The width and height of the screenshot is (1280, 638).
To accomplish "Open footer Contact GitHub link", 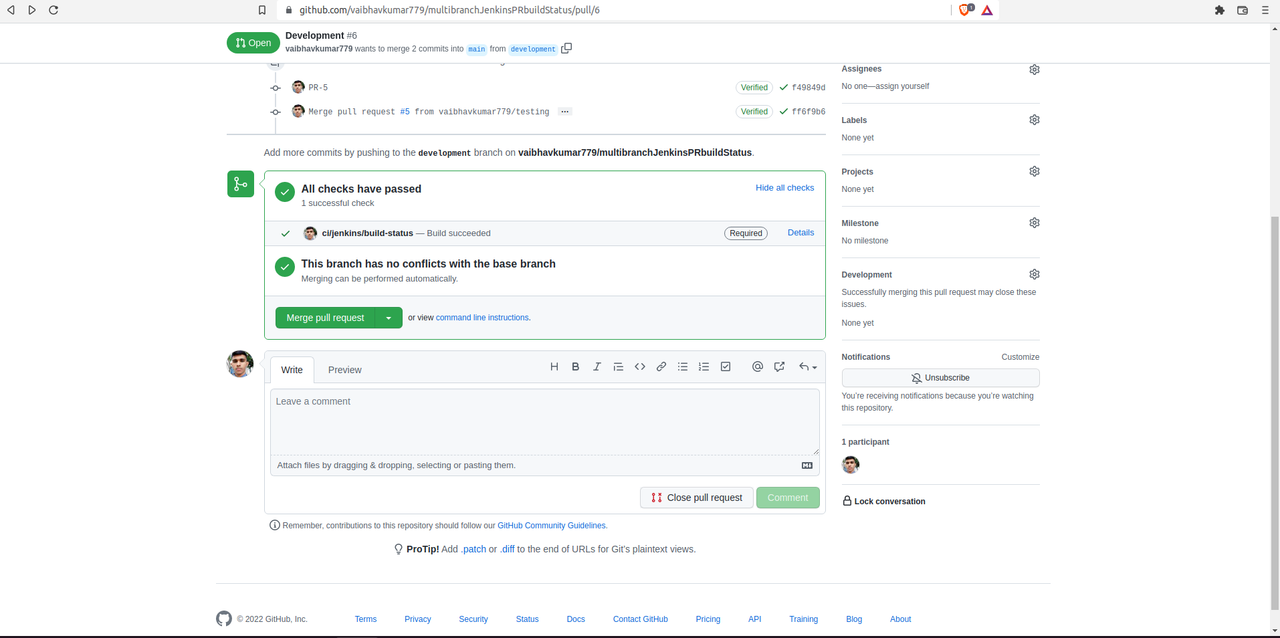I will [640, 619].
